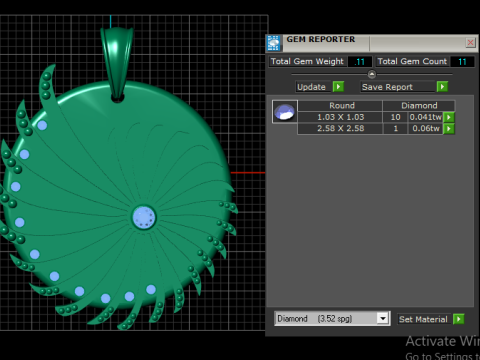This screenshot has width=480, height=360.
Task: Click the Total Gem Weight label
Action: [x=307, y=62]
